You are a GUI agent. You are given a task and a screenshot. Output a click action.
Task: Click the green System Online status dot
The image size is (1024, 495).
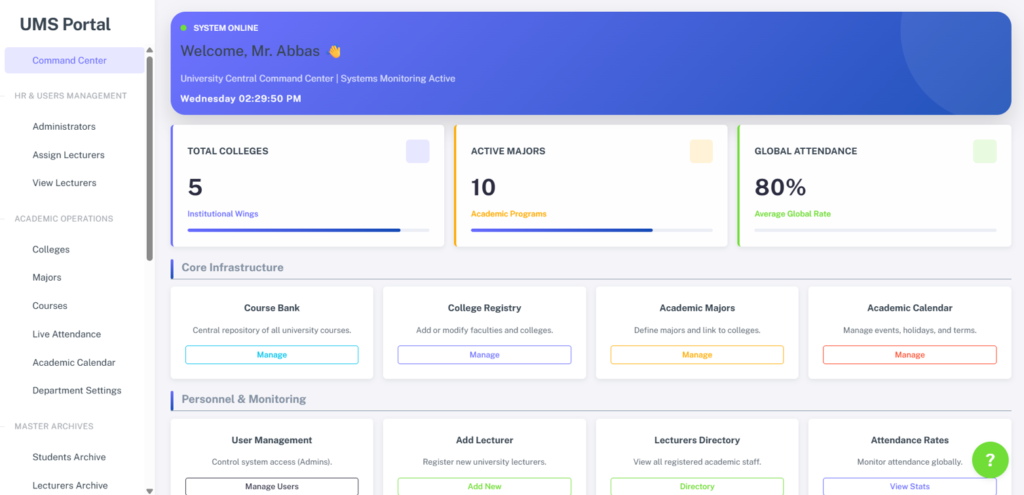(184, 28)
